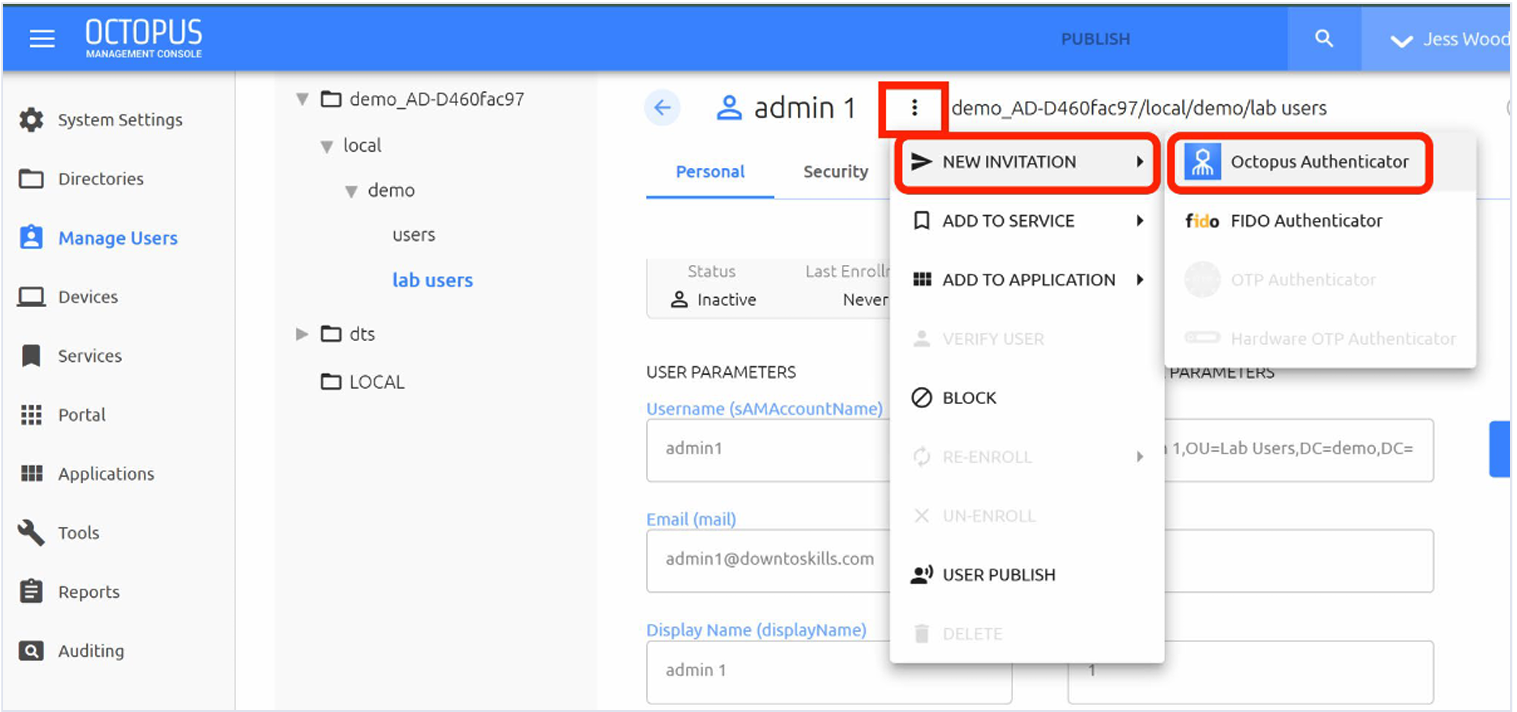This screenshot has height=712, width=1517.
Task: Click the Devices laptop icon
Action: pos(32,297)
